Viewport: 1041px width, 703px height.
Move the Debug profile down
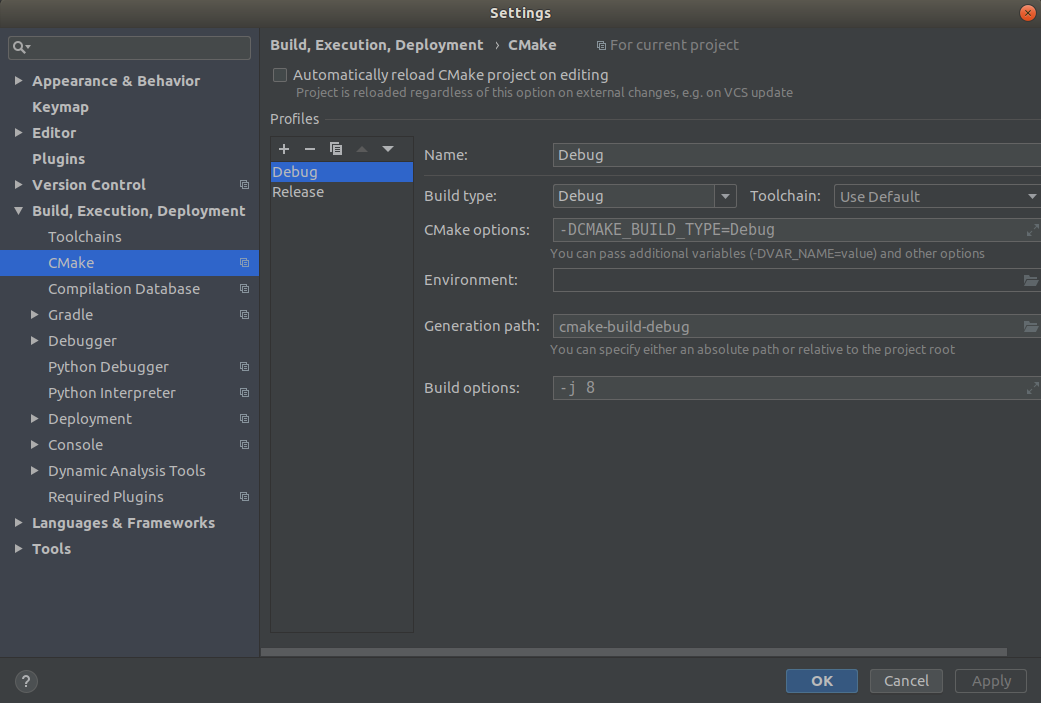click(x=388, y=149)
